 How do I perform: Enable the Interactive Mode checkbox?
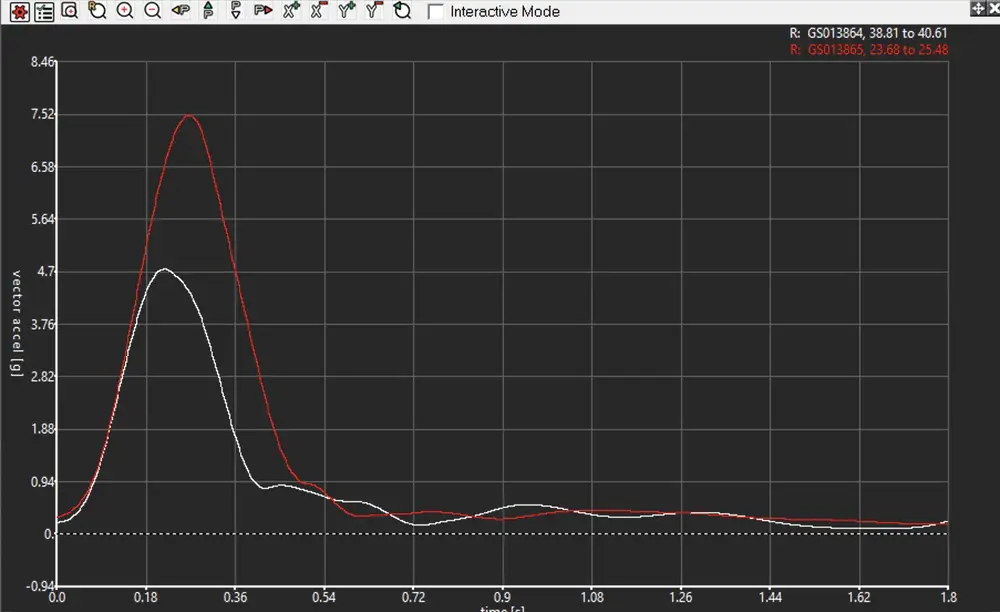[x=436, y=11]
